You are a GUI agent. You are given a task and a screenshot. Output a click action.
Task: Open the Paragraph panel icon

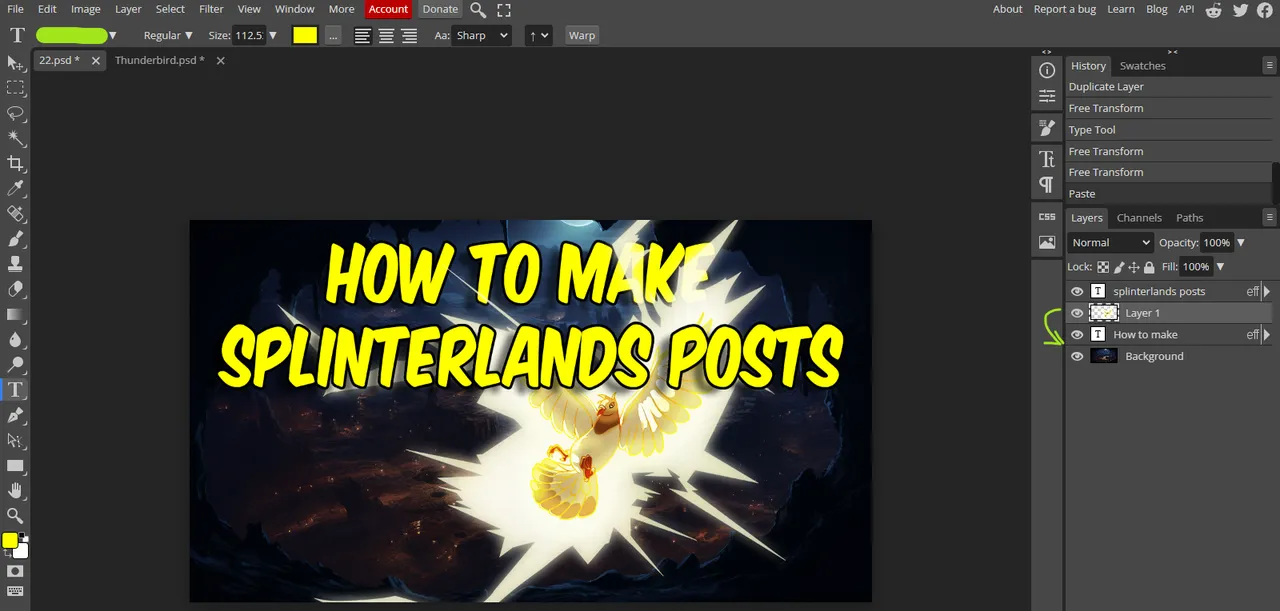1047,184
